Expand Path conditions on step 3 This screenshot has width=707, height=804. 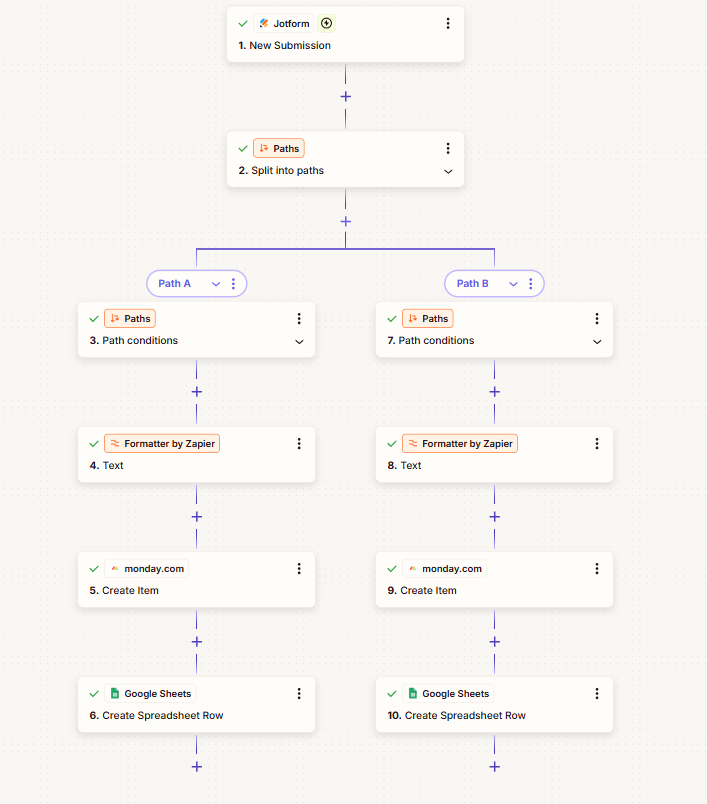298,341
